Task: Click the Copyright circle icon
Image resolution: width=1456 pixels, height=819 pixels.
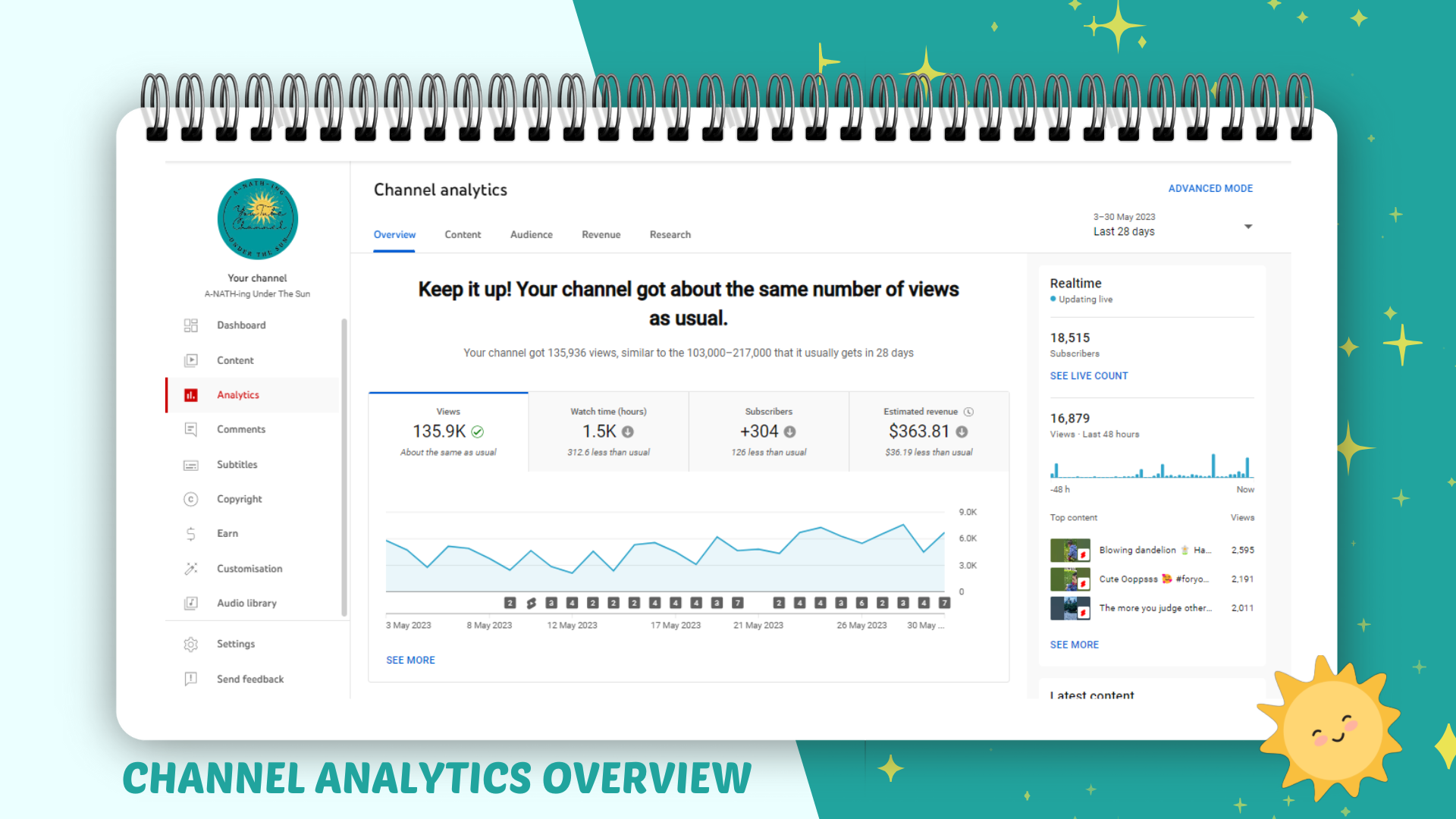Action: 190,499
